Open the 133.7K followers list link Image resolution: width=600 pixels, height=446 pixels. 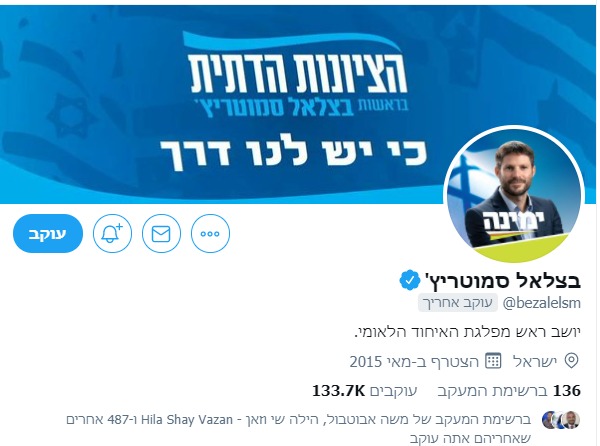point(365,391)
